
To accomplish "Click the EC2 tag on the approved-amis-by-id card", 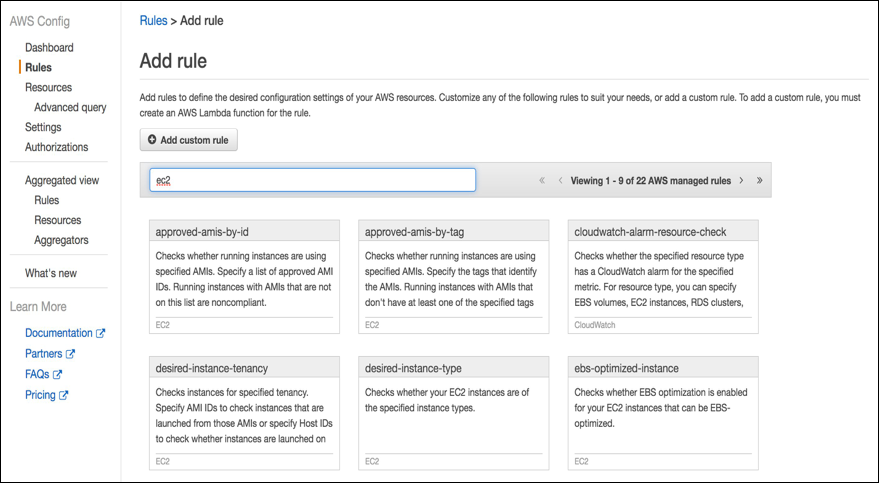I will pyautogui.click(x=163, y=325).
